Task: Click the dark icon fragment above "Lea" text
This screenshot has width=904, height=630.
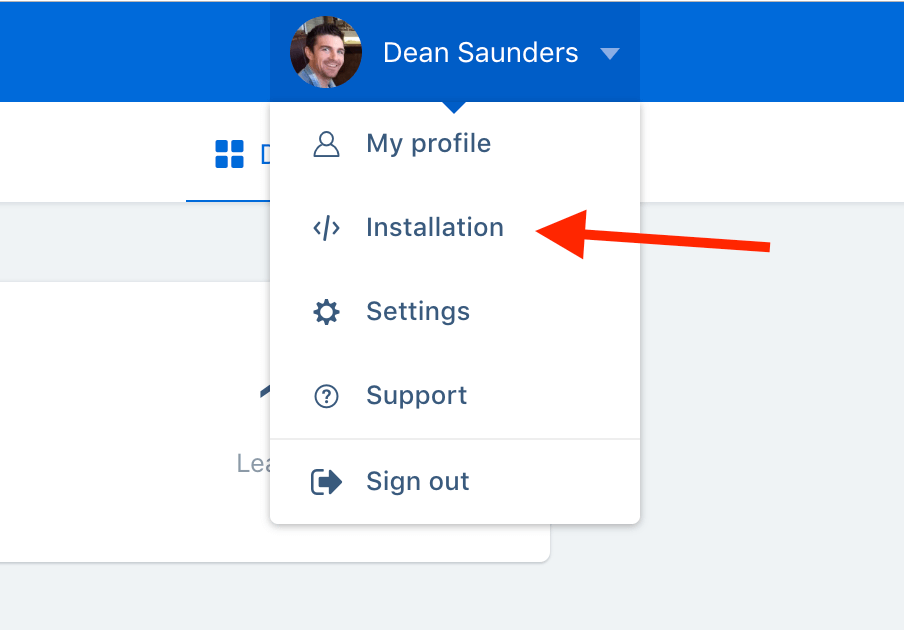Action: pyautogui.click(x=265, y=391)
